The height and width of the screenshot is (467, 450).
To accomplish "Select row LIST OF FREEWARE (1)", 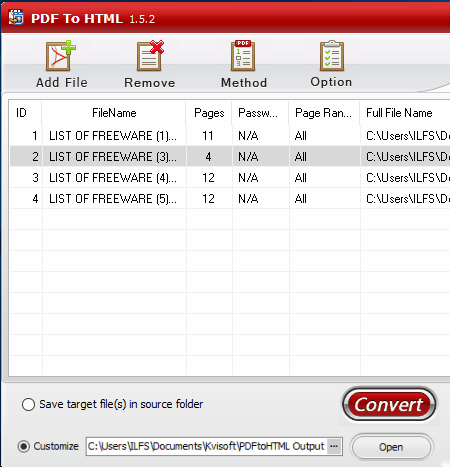I will coord(230,136).
